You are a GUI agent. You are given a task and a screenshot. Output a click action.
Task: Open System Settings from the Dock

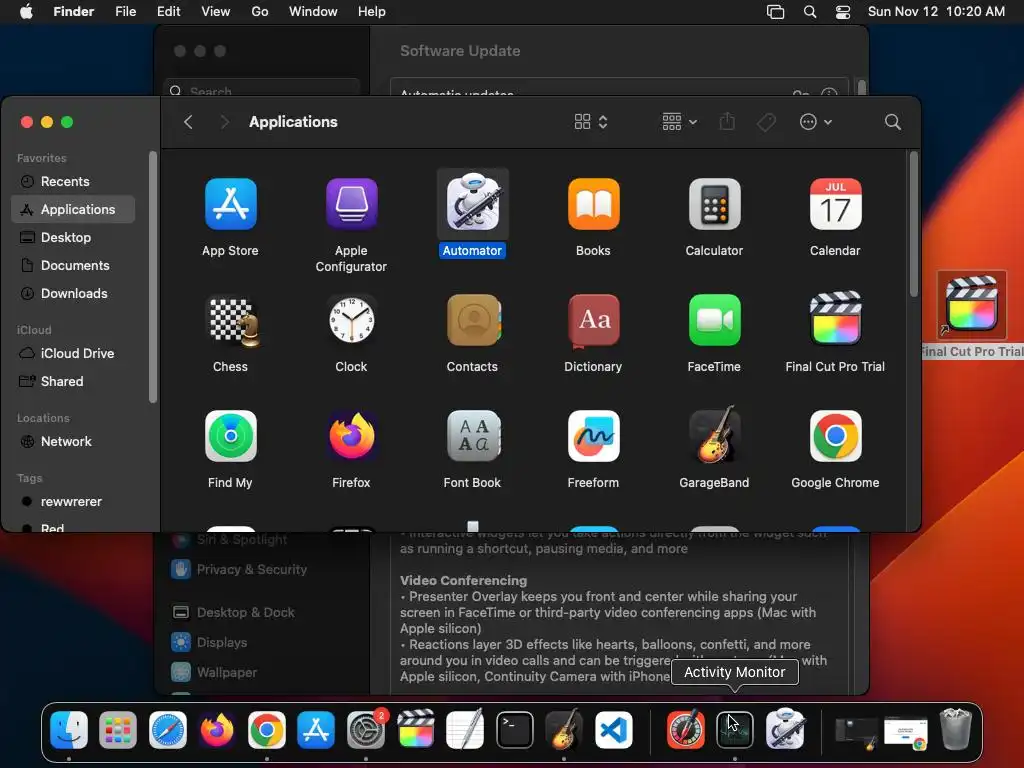click(366, 729)
